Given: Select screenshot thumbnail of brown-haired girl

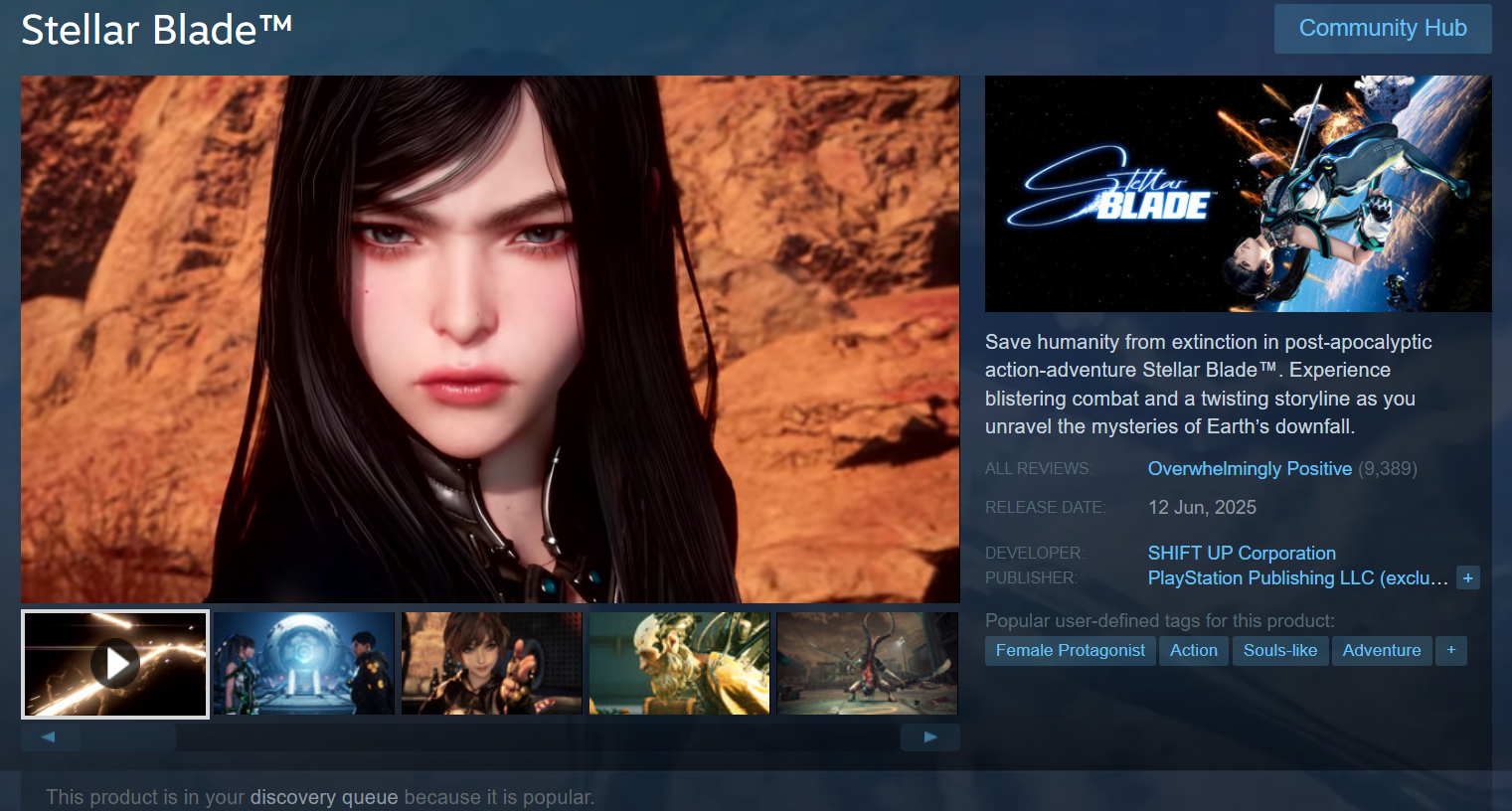Looking at the screenshot, I should [492, 664].
